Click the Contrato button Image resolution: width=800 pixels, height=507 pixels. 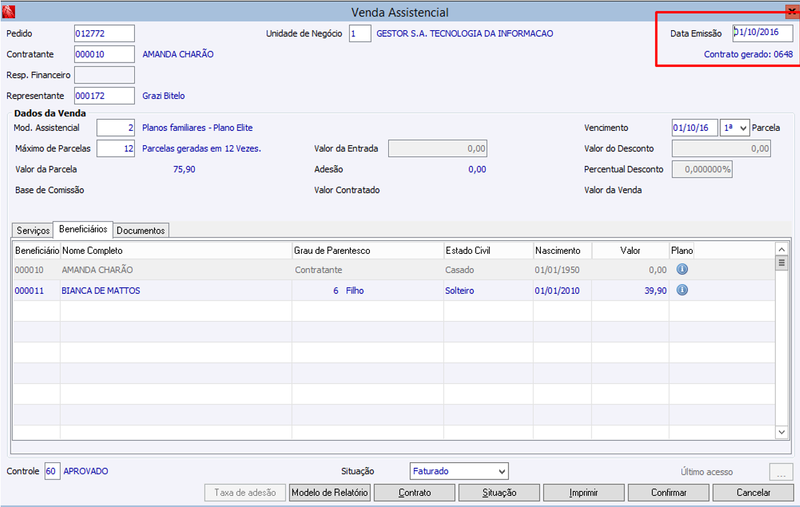(414, 493)
